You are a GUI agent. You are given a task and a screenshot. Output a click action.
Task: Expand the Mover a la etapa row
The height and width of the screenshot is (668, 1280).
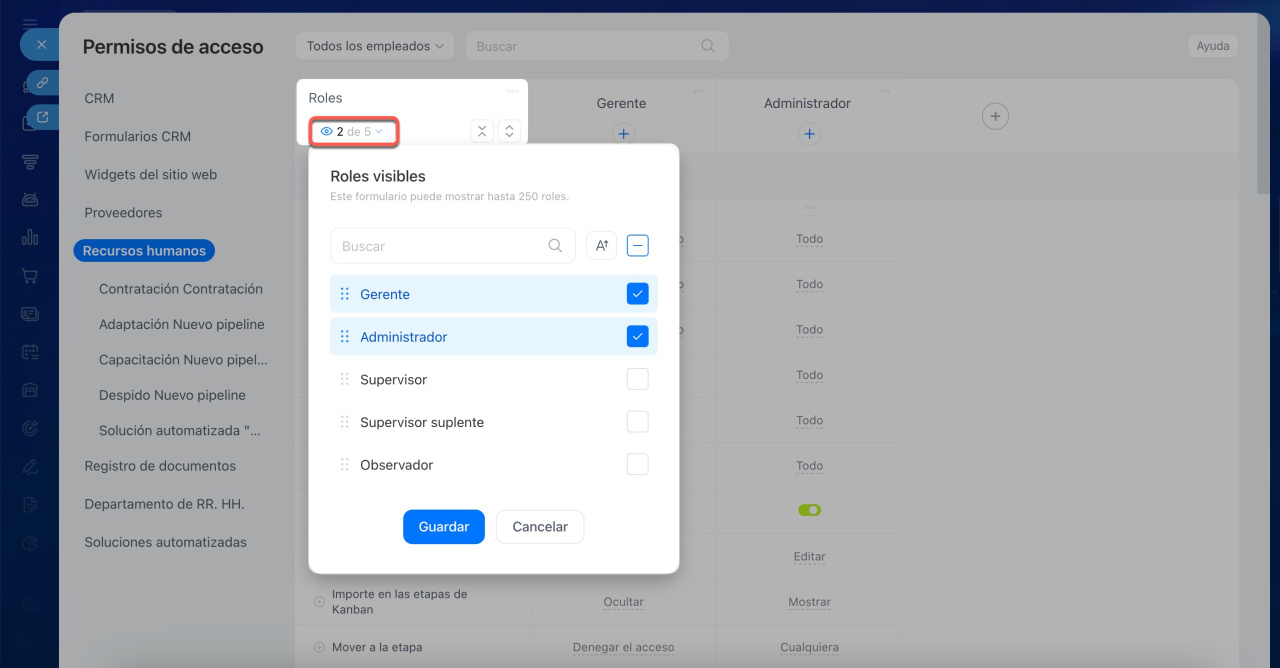tap(319, 647)
